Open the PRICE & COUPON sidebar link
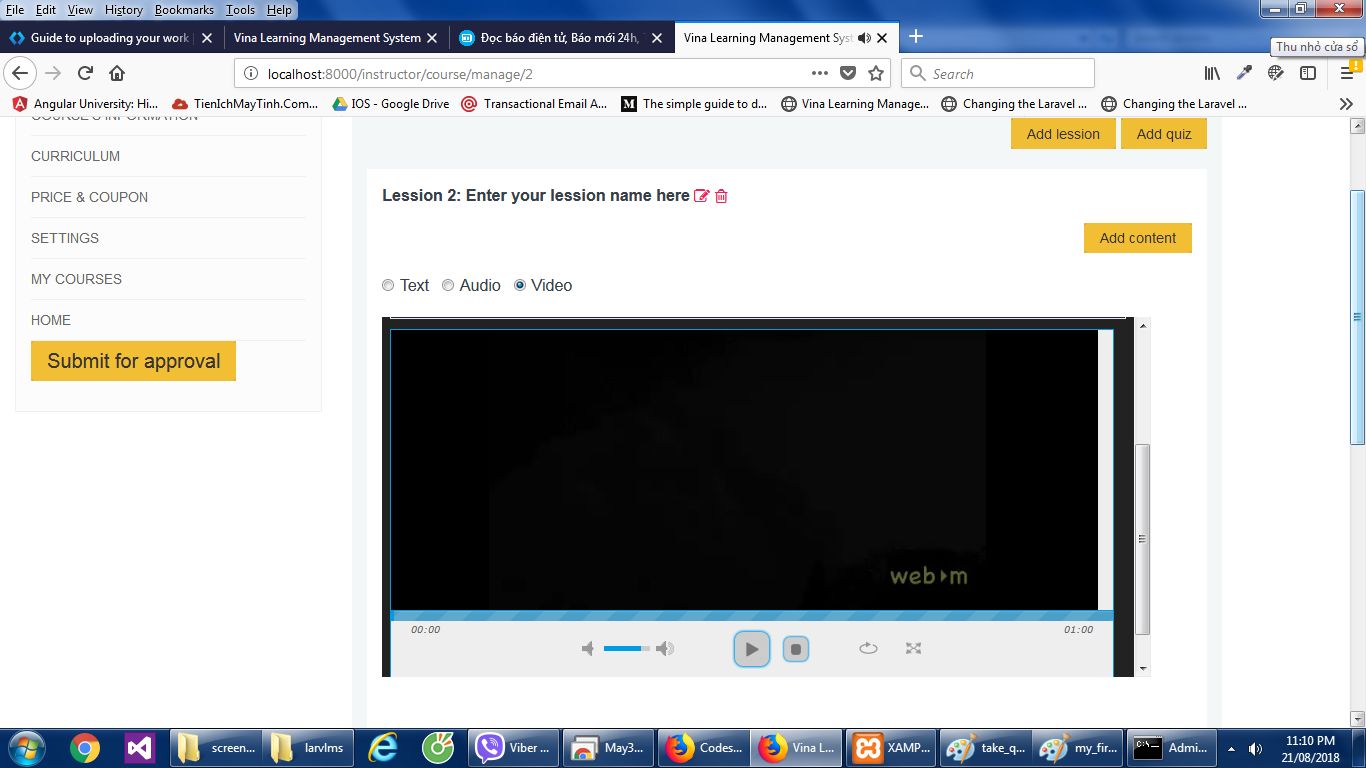 pos(89,197)
